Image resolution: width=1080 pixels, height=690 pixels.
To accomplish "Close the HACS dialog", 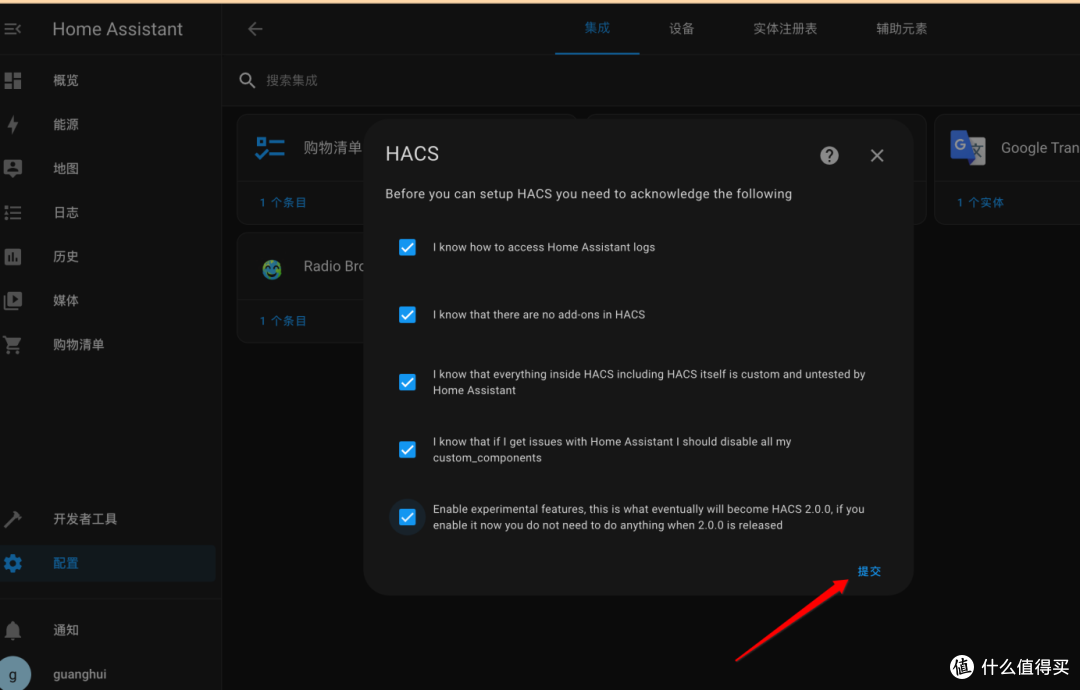I will click(x=877, y=156).
